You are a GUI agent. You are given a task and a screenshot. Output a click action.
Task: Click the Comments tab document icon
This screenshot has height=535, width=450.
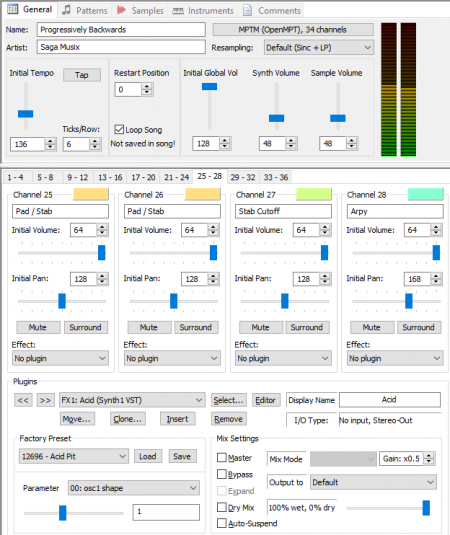point(247,10)
